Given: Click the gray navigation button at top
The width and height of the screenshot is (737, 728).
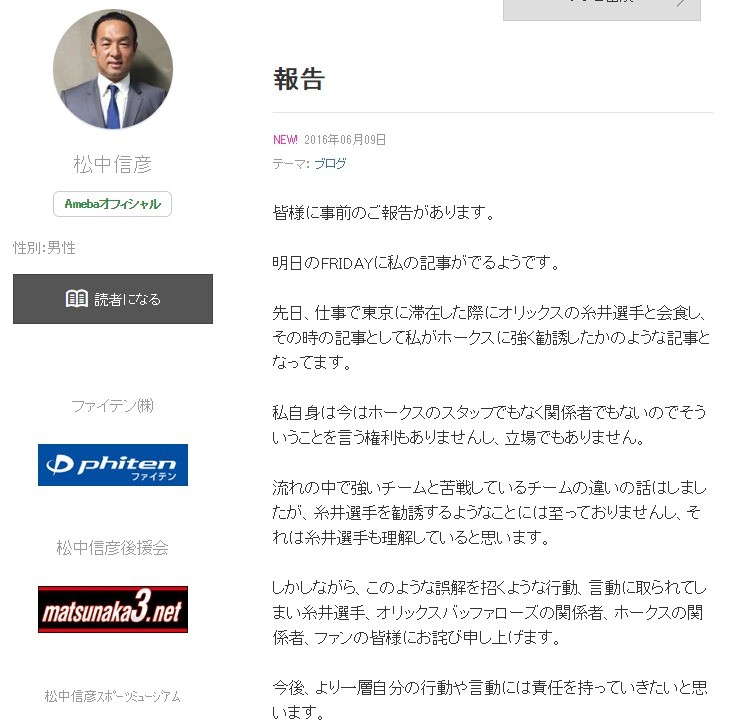Looking at the screenshot, I should (x=602, y=9).
